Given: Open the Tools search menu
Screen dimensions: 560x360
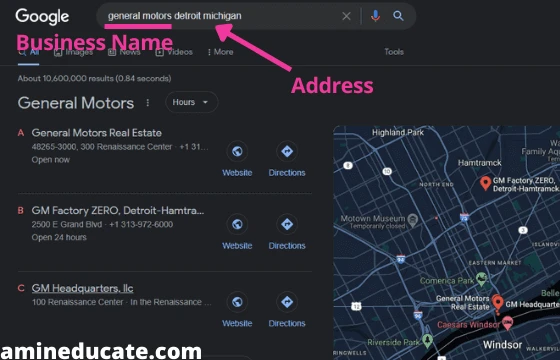Looking at the screenshot, I should pos(394,52).
